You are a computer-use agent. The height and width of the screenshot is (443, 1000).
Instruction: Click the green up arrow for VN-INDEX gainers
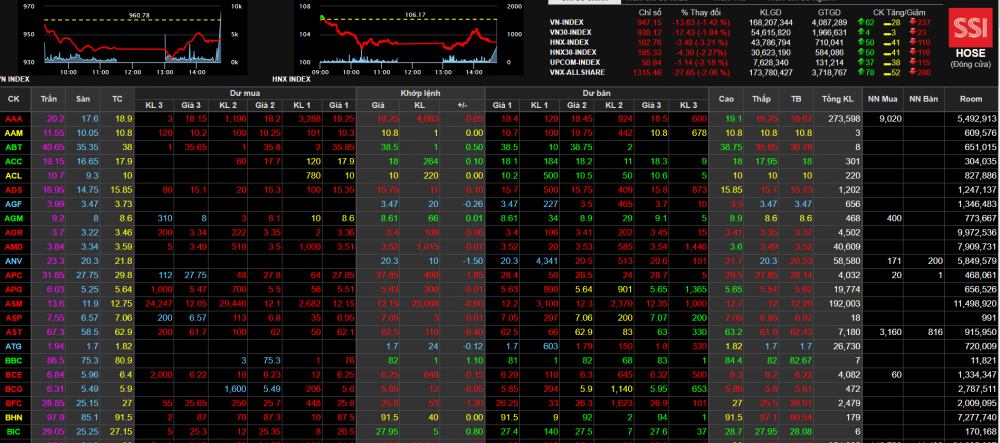862,21
